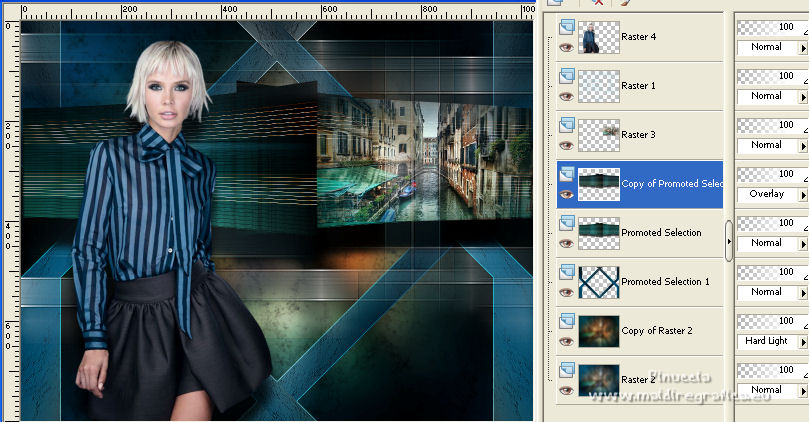Click the Copy of Promoted Selection thumbnail

click(x=598, y=184)
